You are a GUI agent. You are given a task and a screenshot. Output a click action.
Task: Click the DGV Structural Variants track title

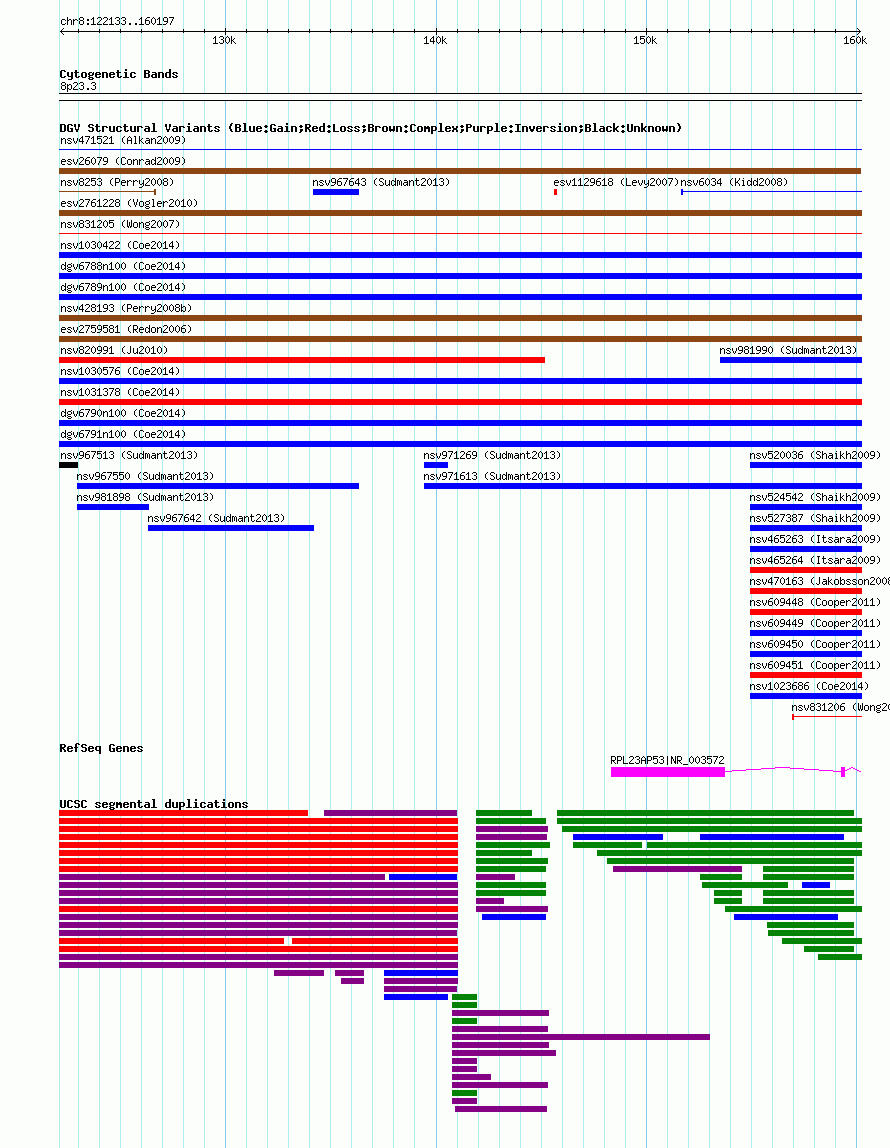coord(370,128)
